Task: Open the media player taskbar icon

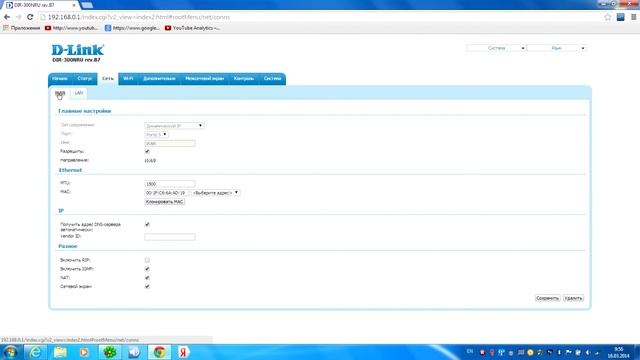Action: tap(84, 352)
